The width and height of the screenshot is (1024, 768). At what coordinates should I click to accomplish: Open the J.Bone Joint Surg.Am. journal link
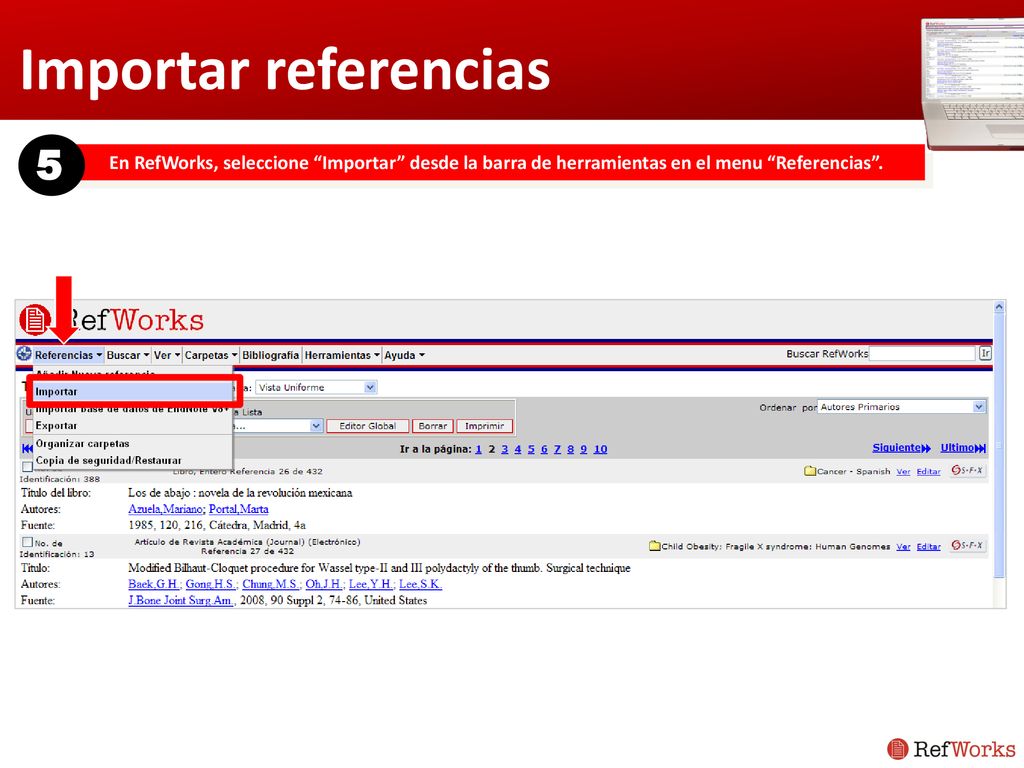(181, 600)
